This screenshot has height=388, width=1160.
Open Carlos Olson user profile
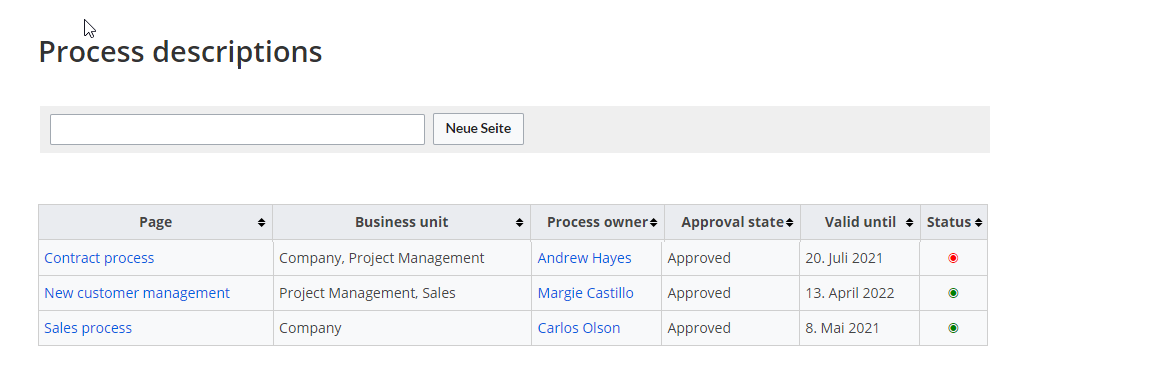point(579,328)
